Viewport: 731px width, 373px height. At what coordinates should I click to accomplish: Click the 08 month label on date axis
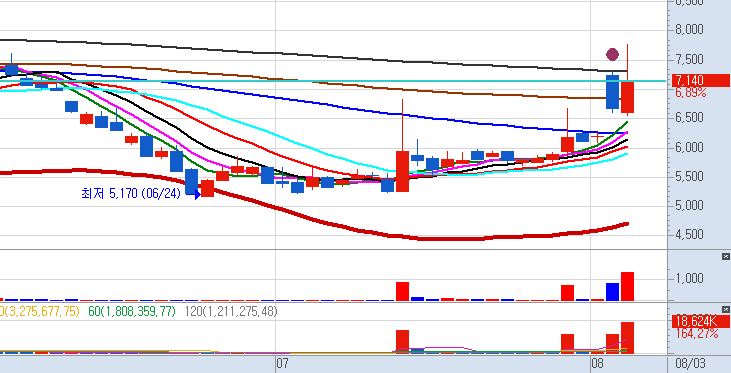[x=597, y=364]
